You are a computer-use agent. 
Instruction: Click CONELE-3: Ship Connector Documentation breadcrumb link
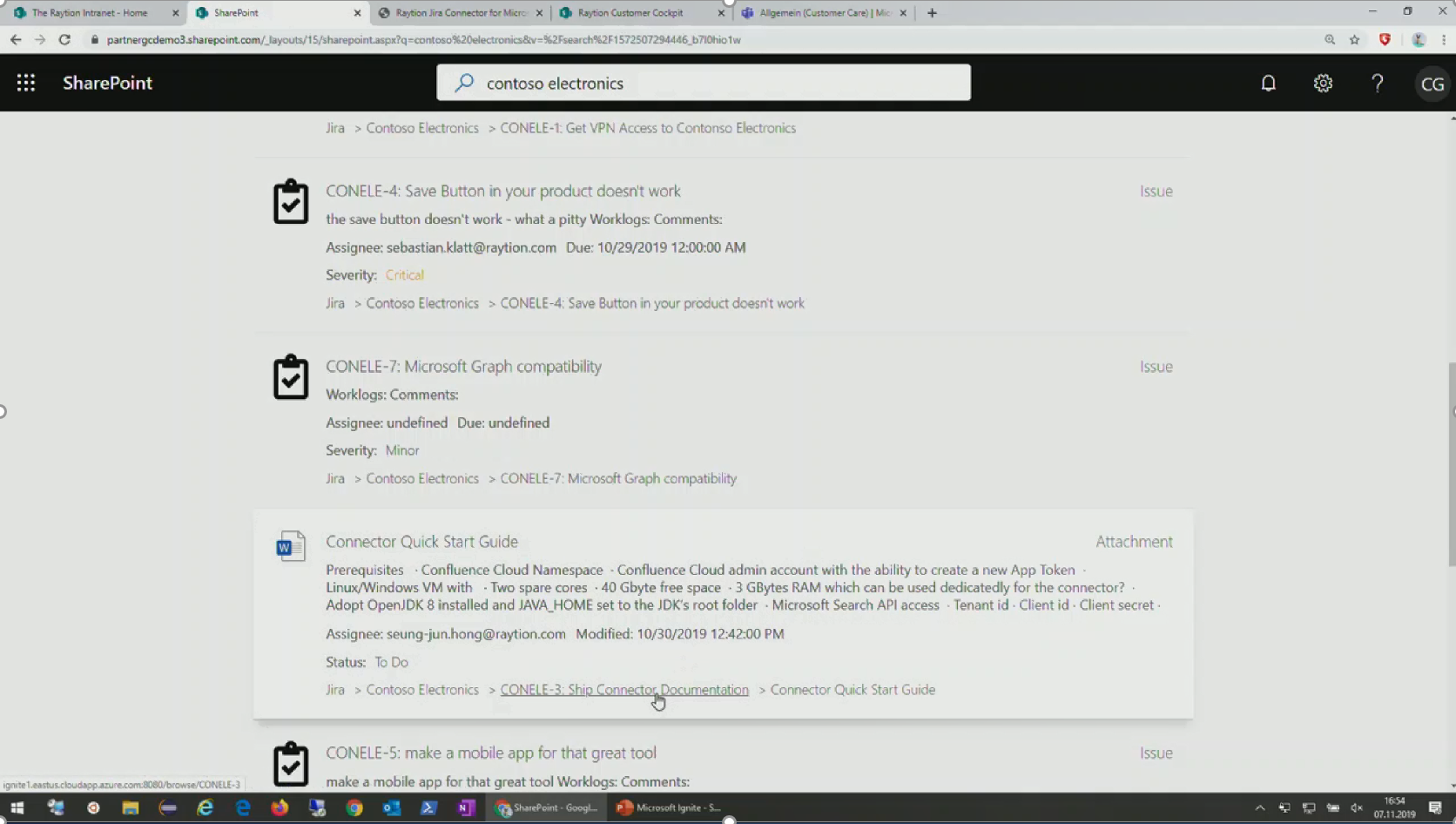(x=624, y=690)
